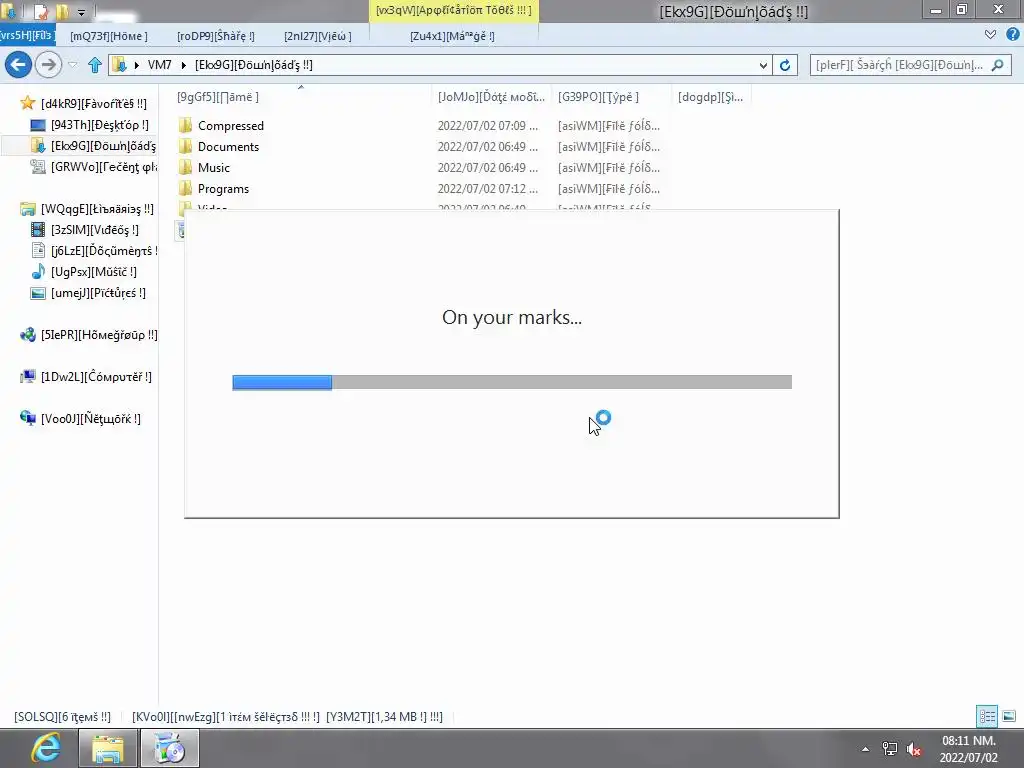Image resolution: width=1024 pixels, height=768 pixels.
Task: Sort by the Date modified column header
Action: point(491,97)
